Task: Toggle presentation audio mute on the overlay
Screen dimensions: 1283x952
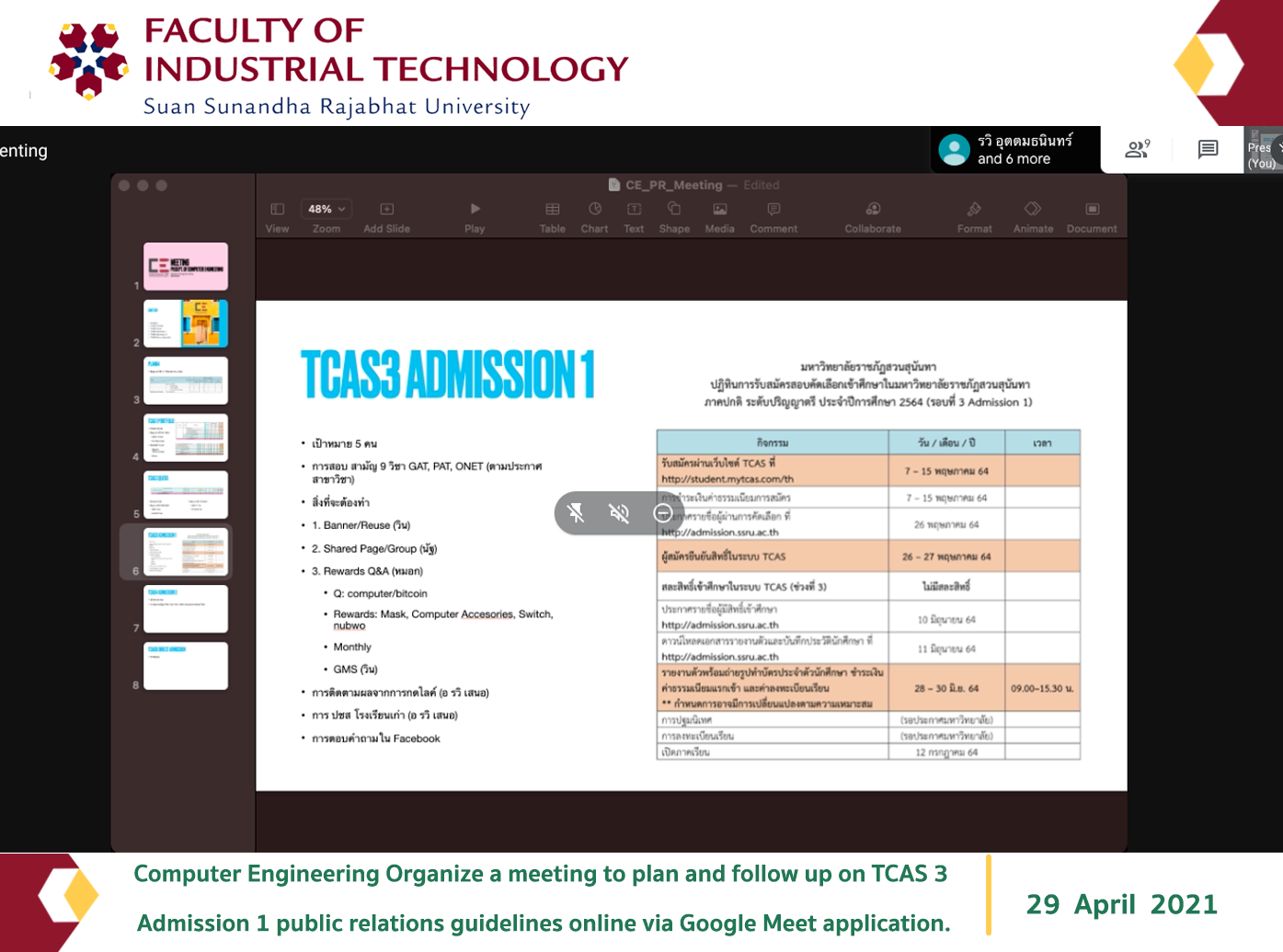Action: pos(619,513)
